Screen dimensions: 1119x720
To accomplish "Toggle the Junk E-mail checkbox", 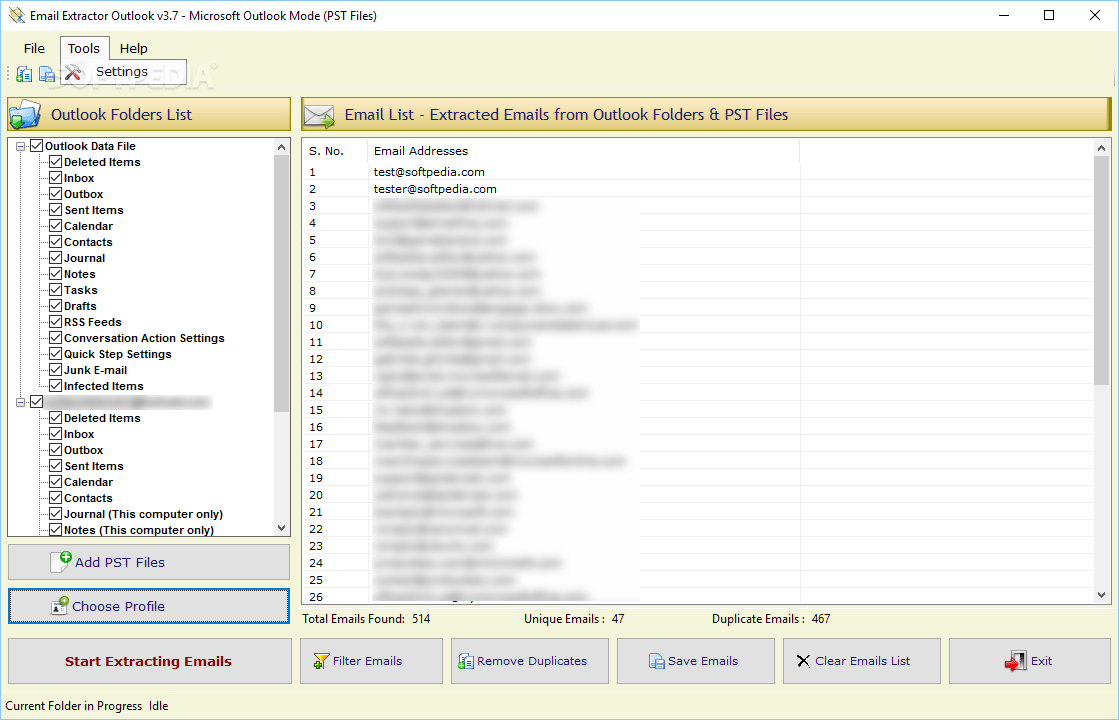I will [x=55, y=370].
